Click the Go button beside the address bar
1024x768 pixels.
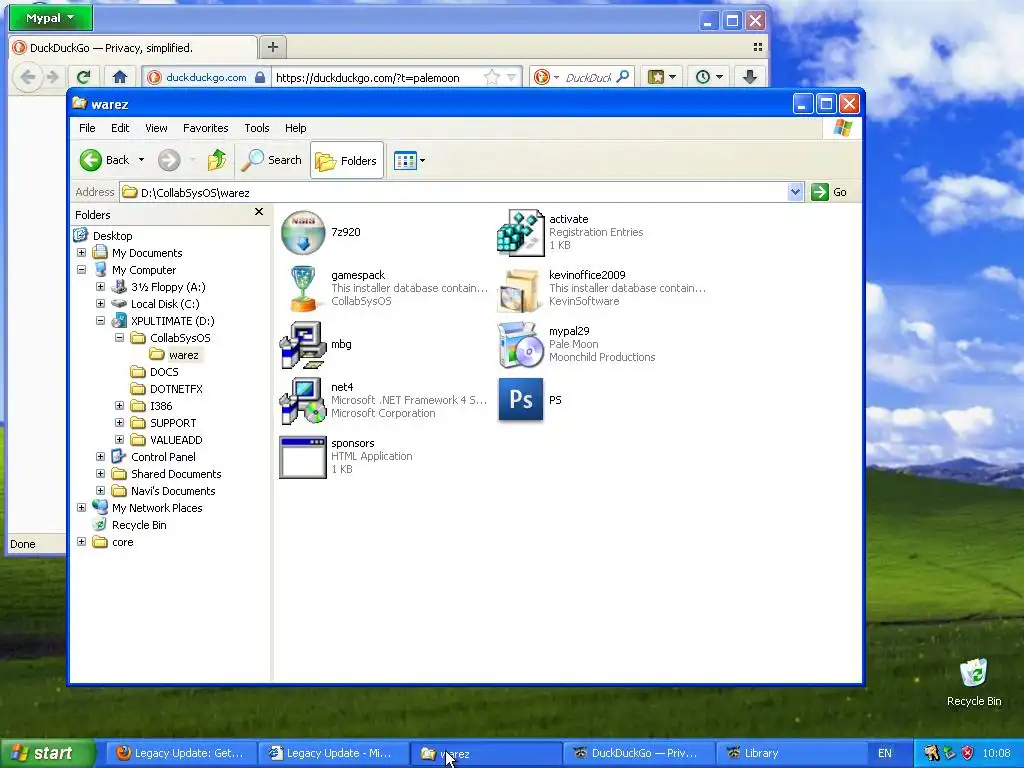[x=829, y=192]
